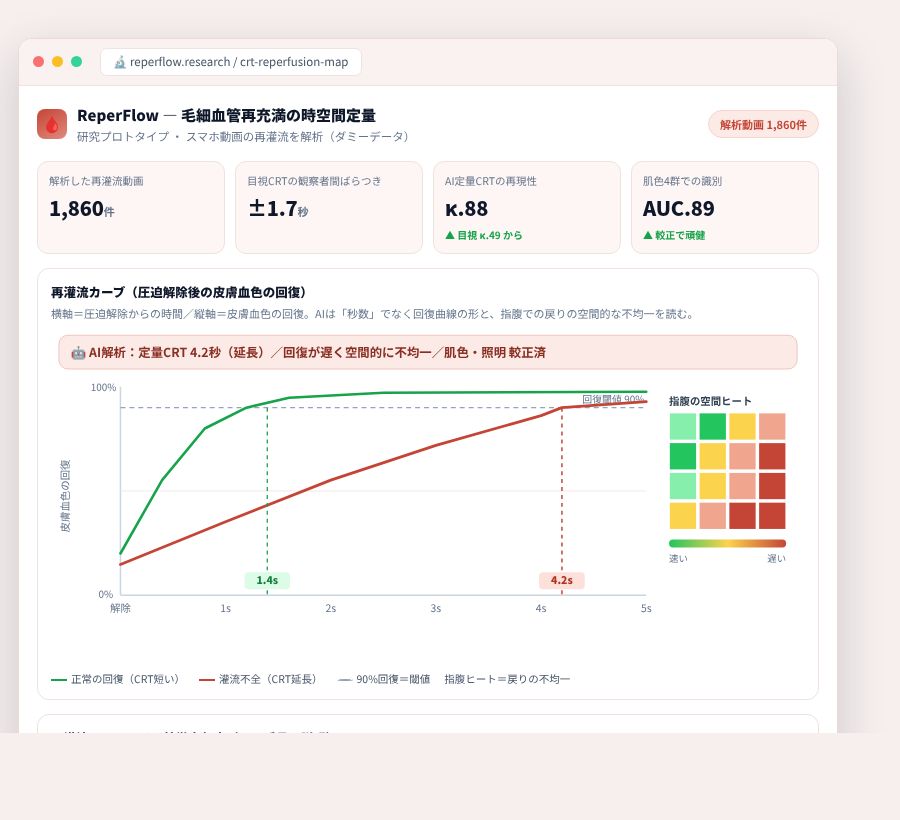This screenshot has width=900, height=820.
Task: Click the 再灌流カーブ section heading
Action: tap(180, 293)
